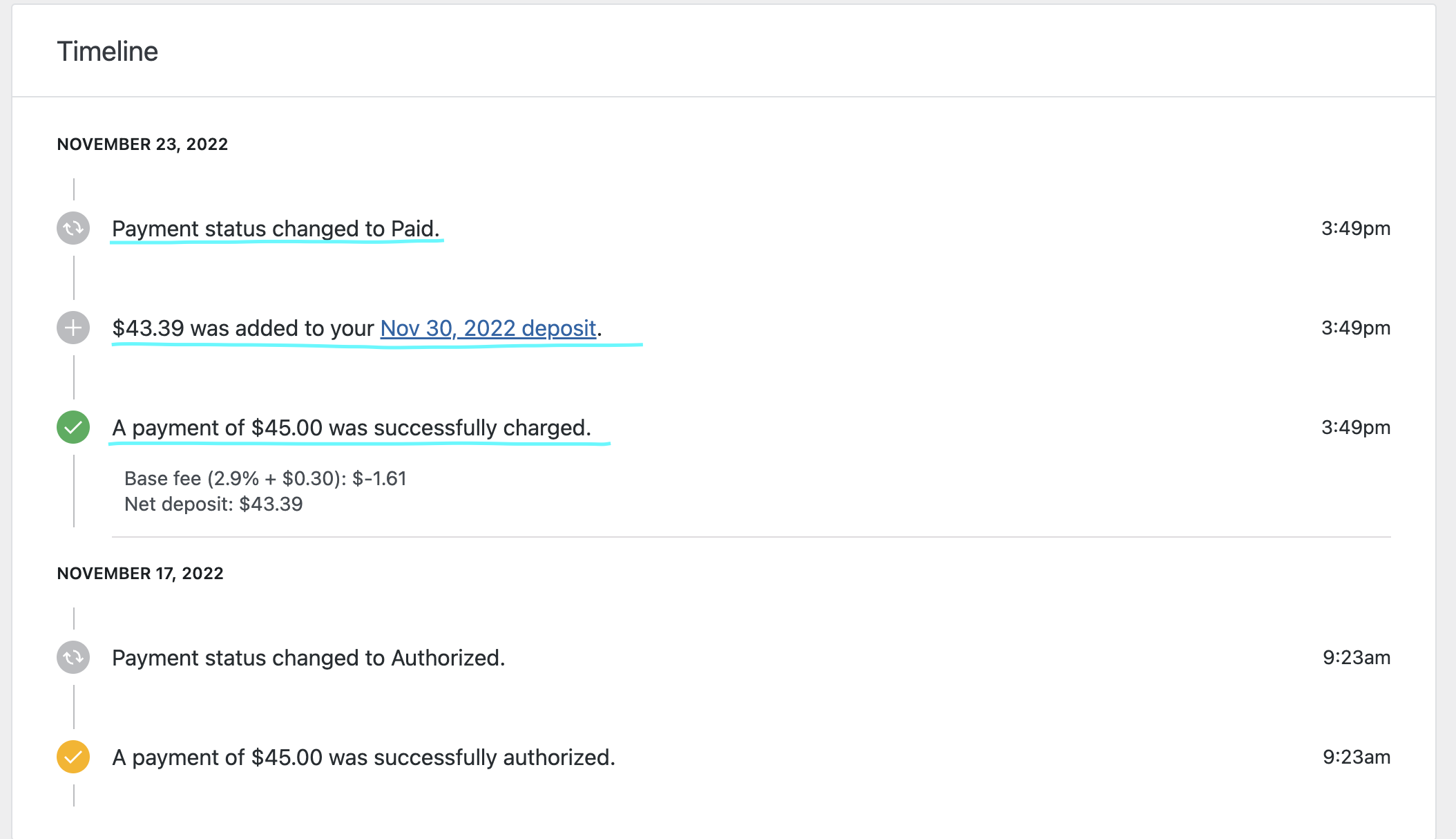
Task: Click the plus icon for the deposit entry
Action: point(73,328)
